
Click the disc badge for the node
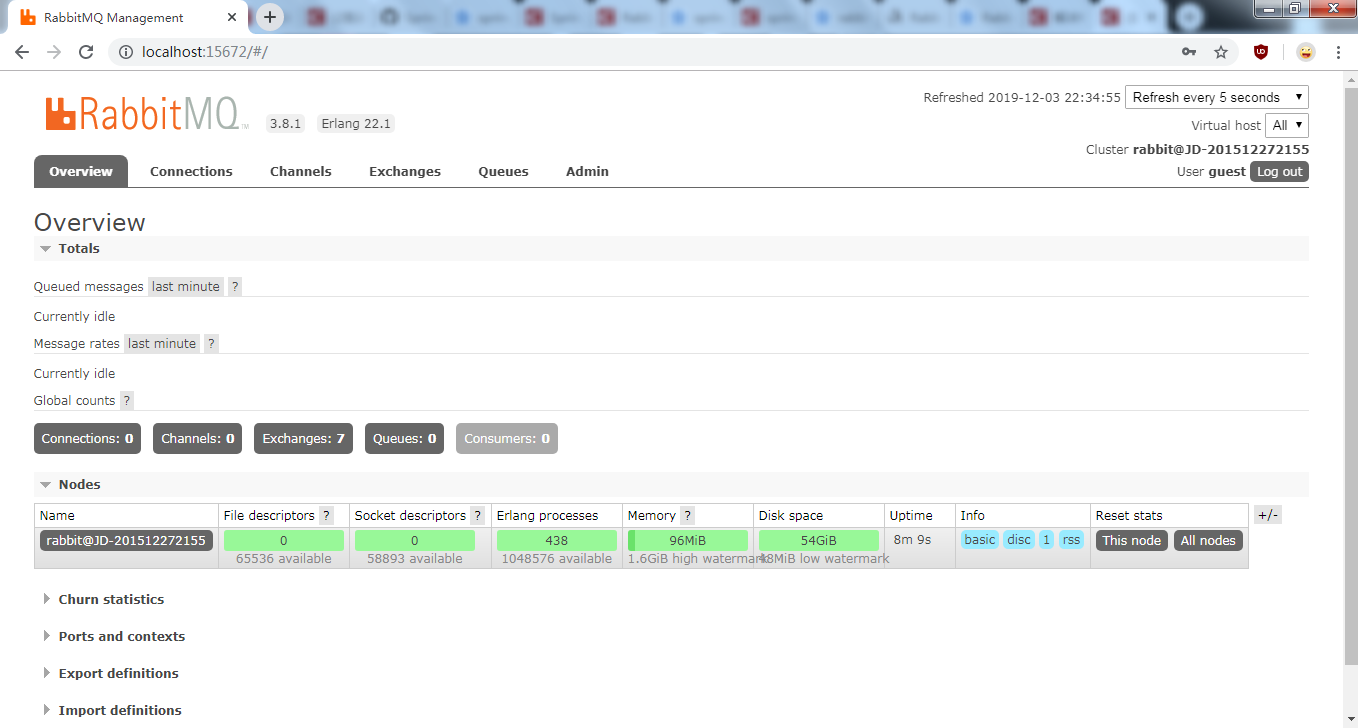coord(1019,539)
